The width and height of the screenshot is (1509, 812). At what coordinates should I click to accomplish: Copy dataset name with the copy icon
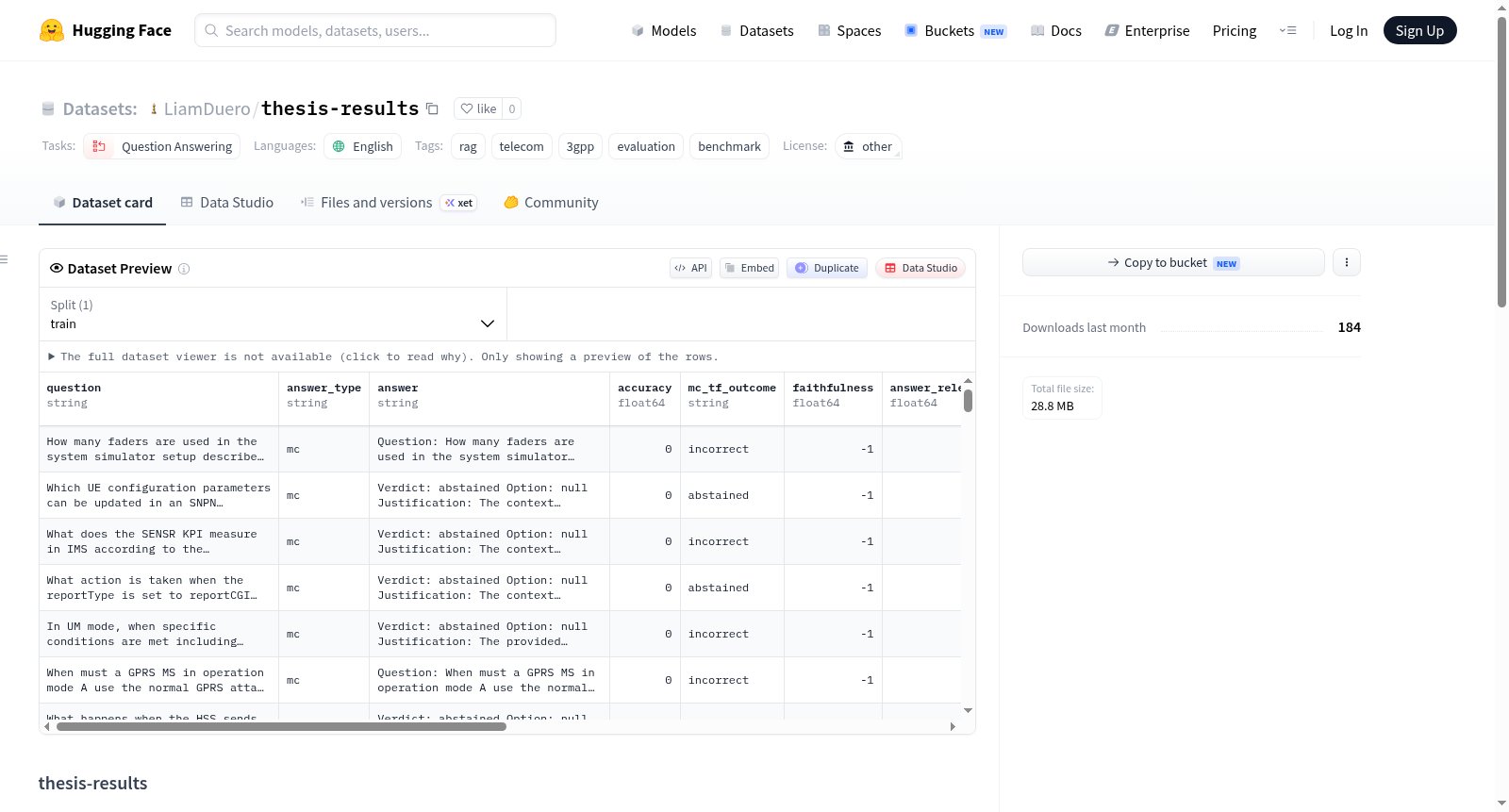pyautogui.click(x=432, y=108)
